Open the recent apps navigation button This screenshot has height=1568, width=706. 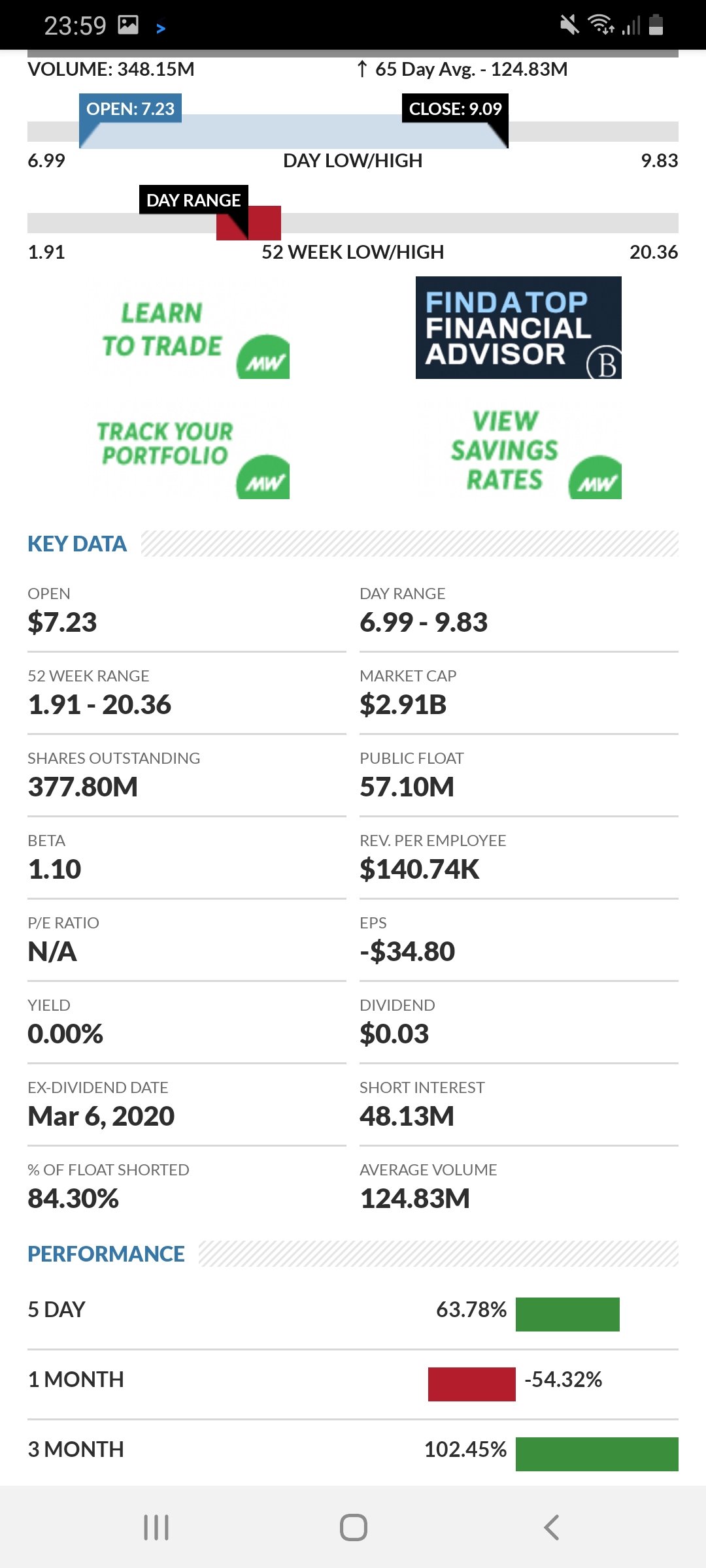point(156,1527)
